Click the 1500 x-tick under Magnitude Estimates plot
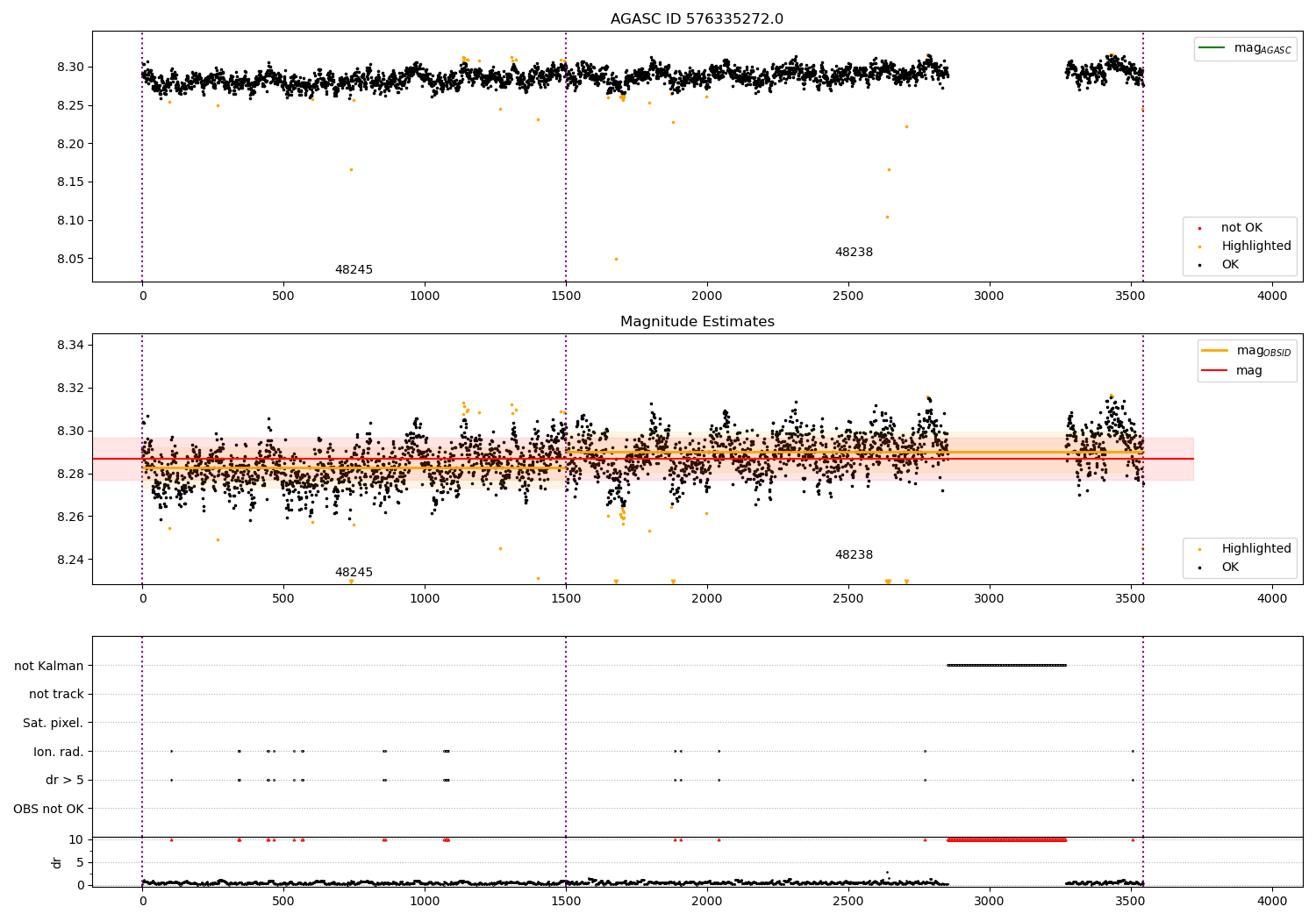 (x=566, y=599)
